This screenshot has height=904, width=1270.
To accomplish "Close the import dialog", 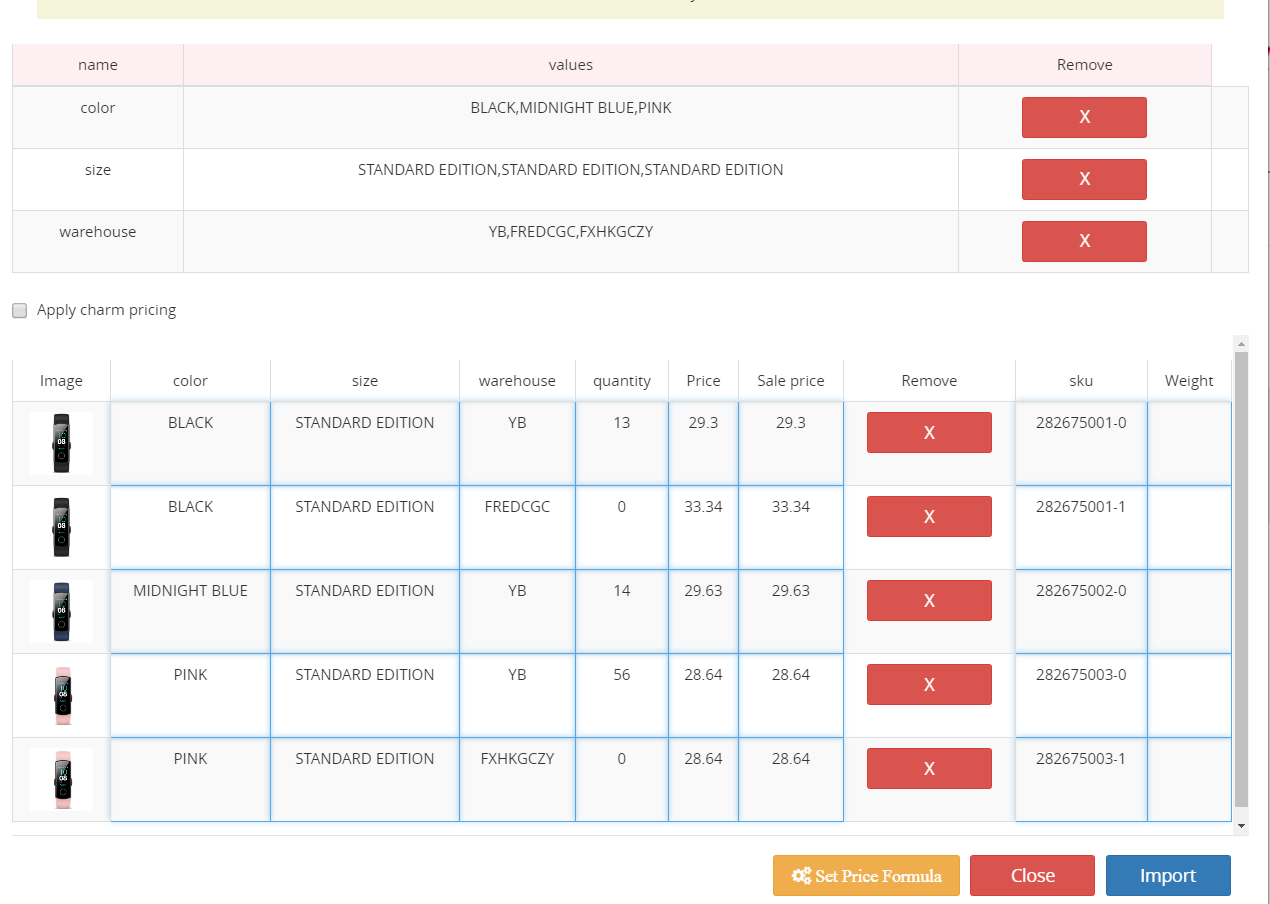I will tap(1032, 876).
